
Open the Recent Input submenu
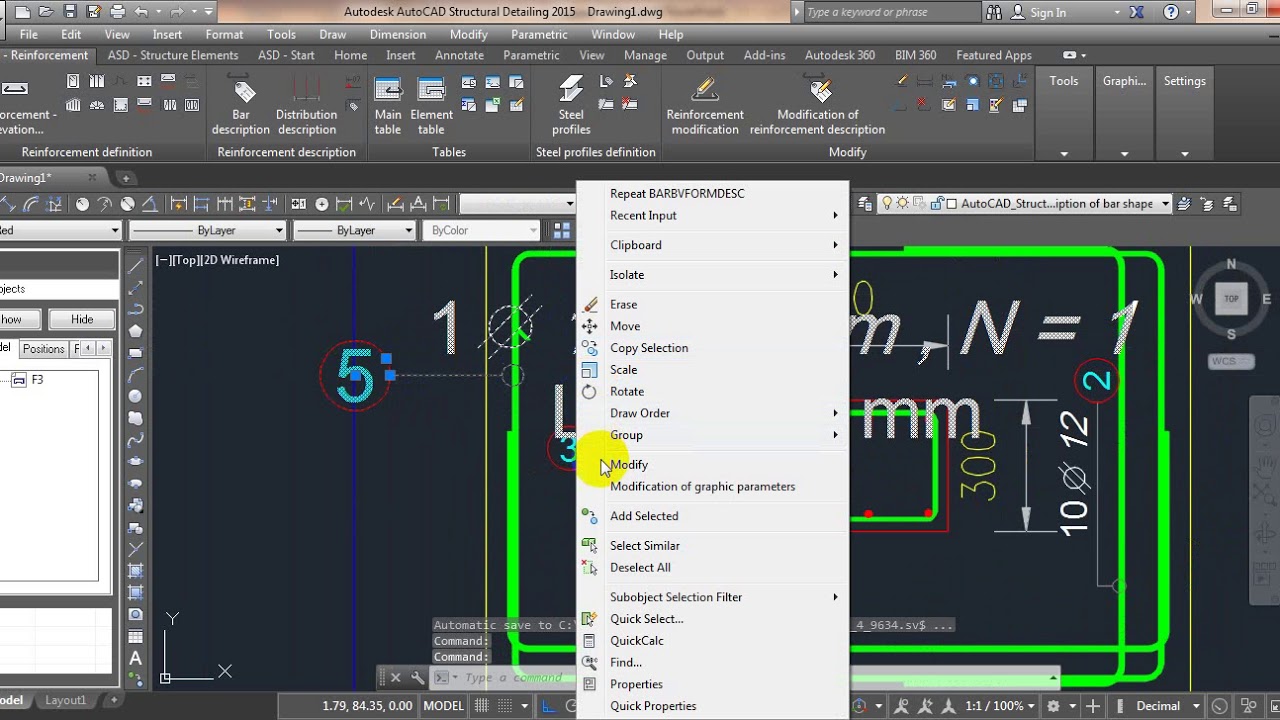point(713,216)
